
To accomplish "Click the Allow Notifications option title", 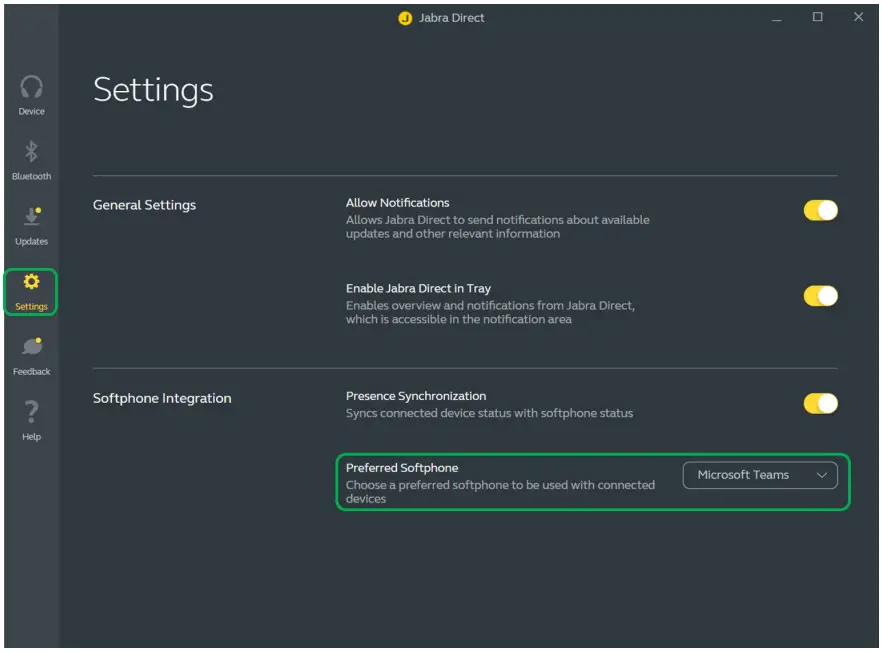I will (x=397, y=203).
